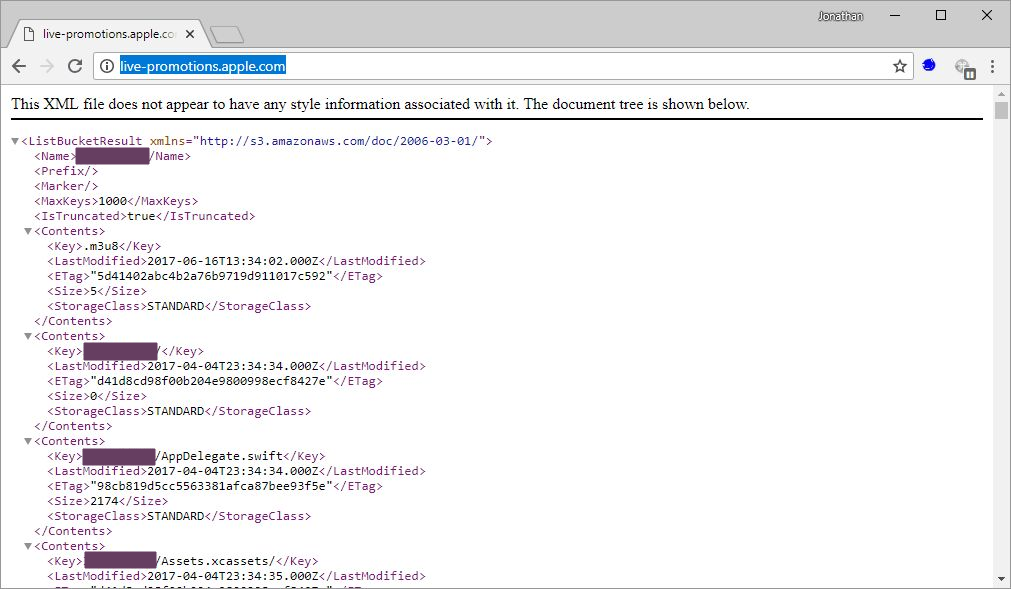The height and width of the screenshot is (589, 1011).
Task: Click the s3.amazonaws.com xmlns attribute value
Action: 339,141
